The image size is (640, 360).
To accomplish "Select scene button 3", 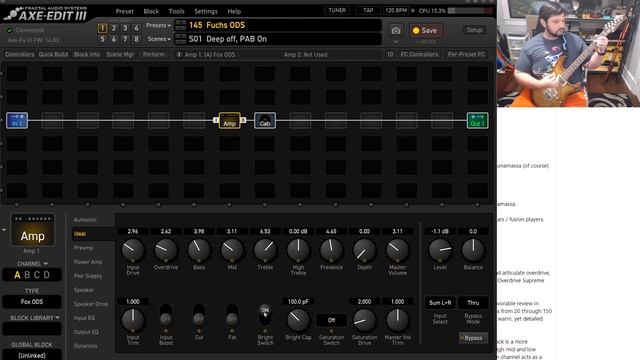I will [x=125, y=28].
